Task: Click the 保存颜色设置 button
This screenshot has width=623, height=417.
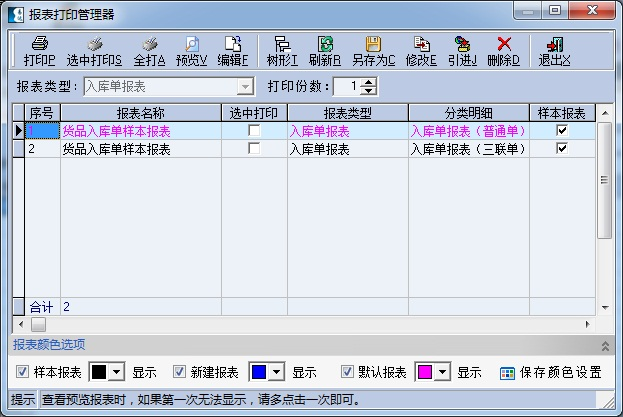Action: 551,372
